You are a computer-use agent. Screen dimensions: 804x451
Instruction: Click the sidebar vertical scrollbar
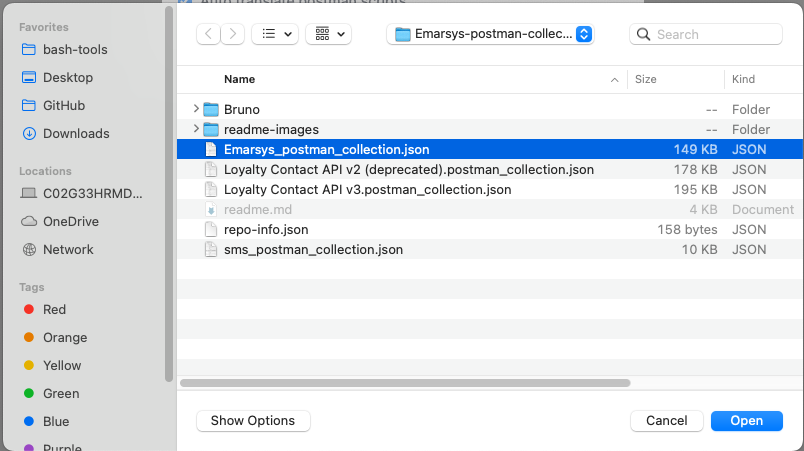pos(169,194)
